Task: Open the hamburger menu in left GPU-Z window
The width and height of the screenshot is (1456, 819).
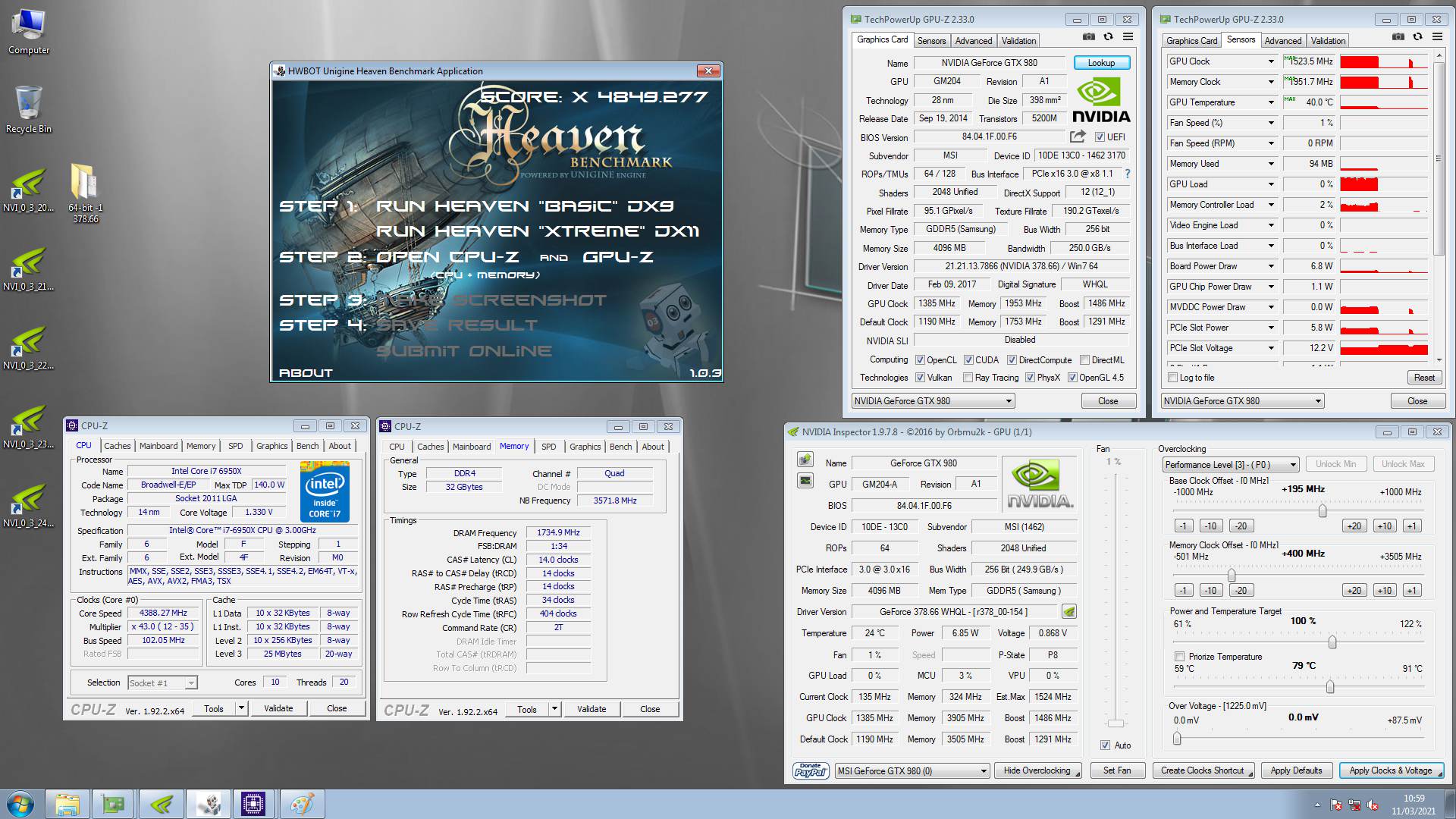Action: (x=1128, y=37)
